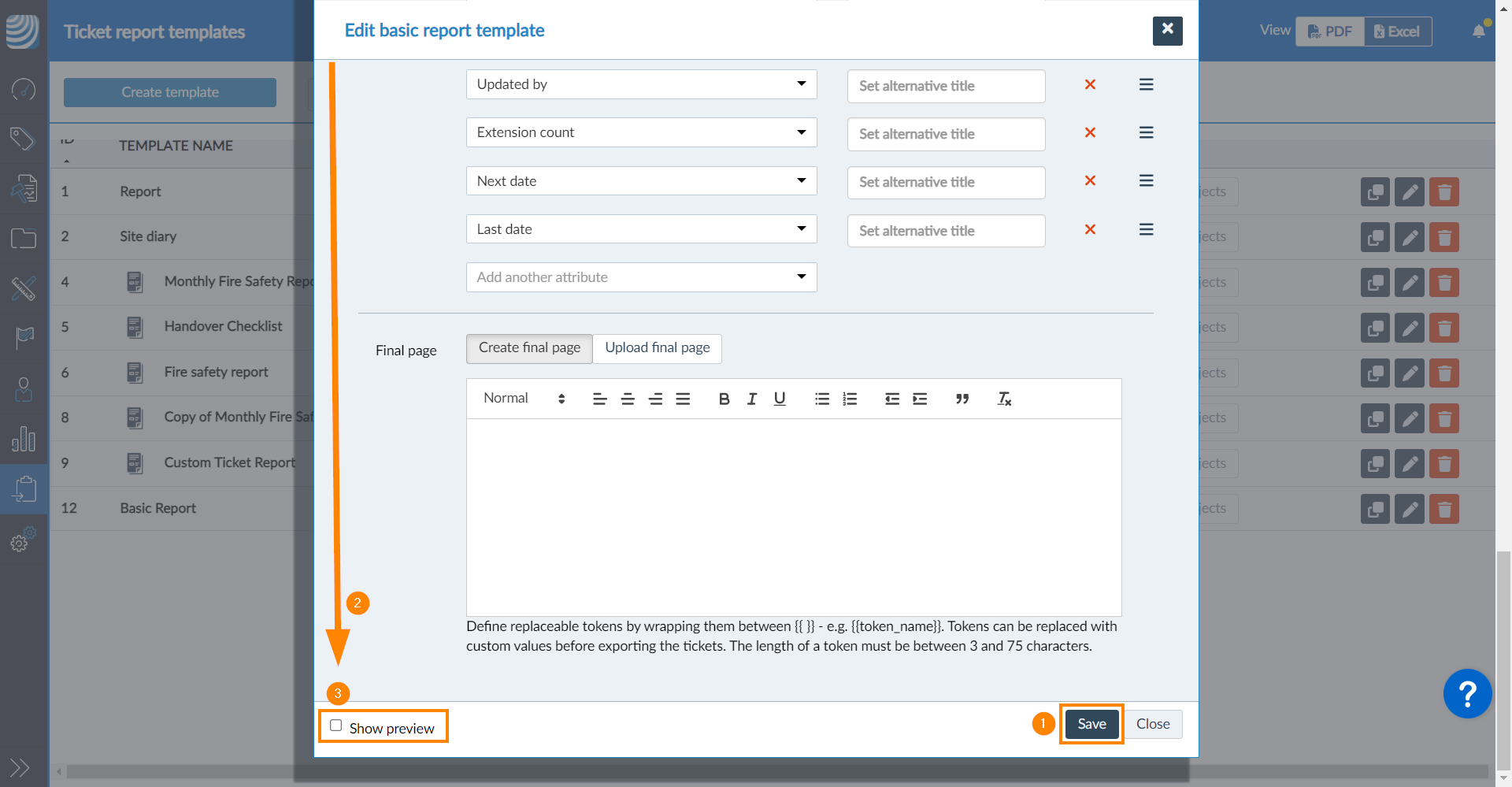Click into the final page text area
The width and height of the screenshot is (1512, 787).
[793, 516]
